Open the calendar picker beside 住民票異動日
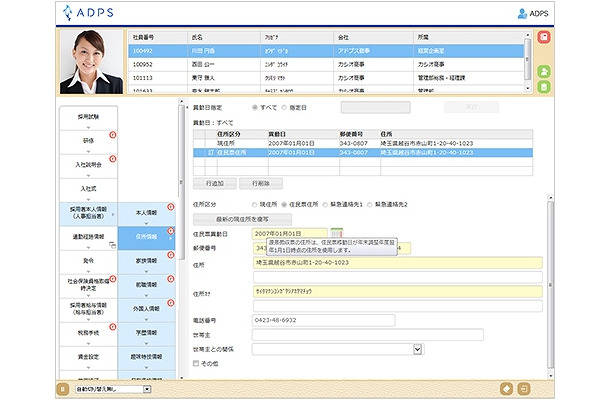 click(337, 233)
